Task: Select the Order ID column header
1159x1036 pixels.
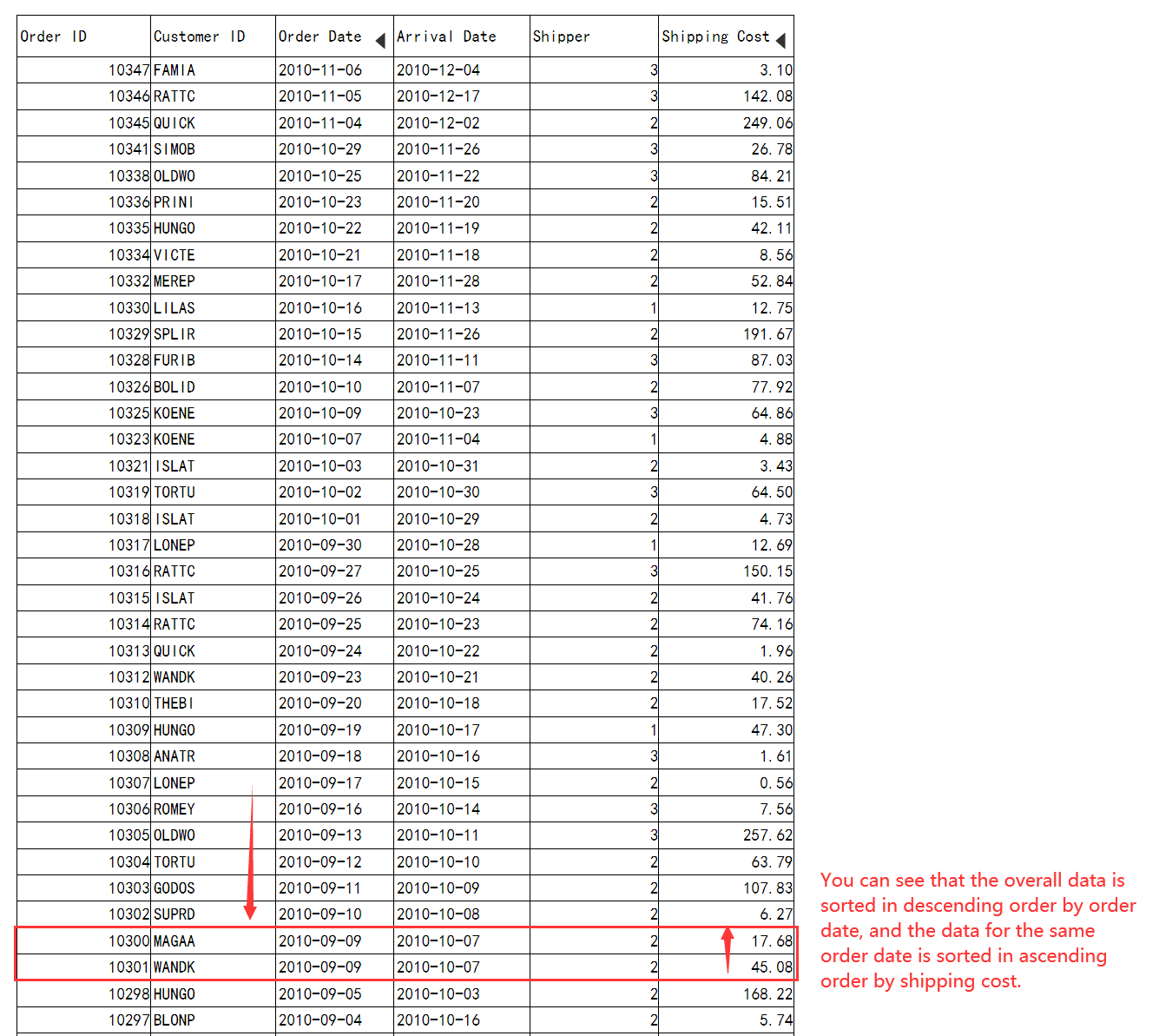Action: (84, 36)
